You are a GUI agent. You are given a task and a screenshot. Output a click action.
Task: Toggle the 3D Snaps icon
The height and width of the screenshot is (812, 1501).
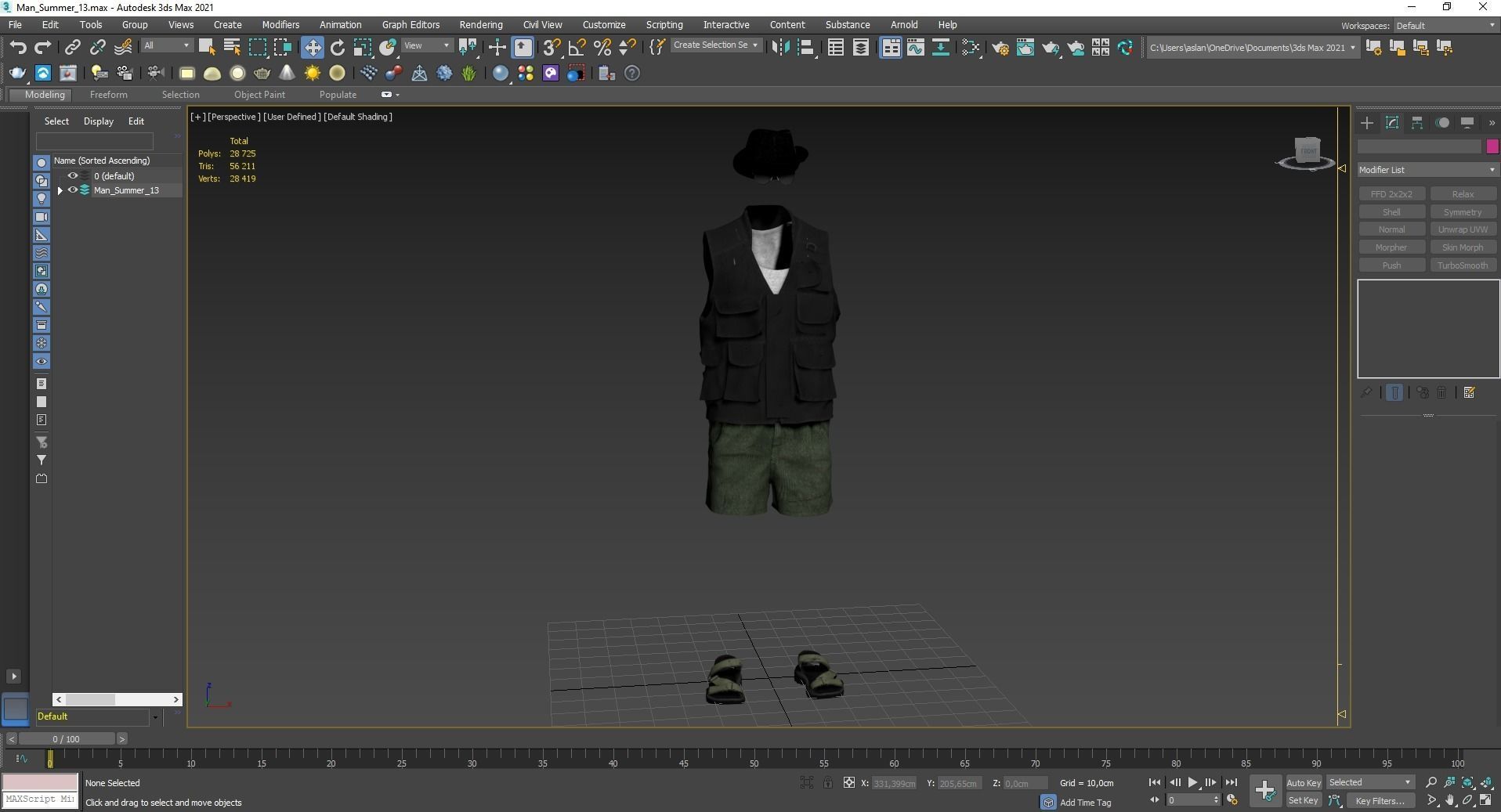tap(552, 48)
